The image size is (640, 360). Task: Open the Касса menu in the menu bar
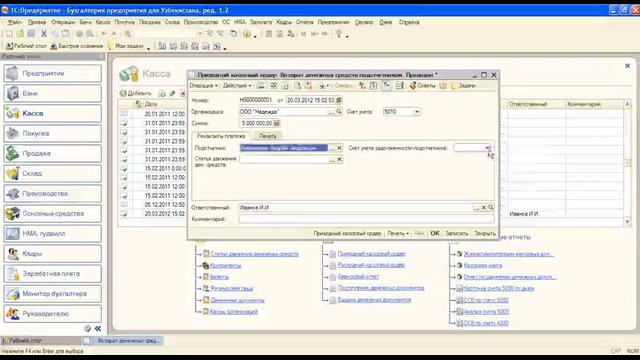[103, 22]
